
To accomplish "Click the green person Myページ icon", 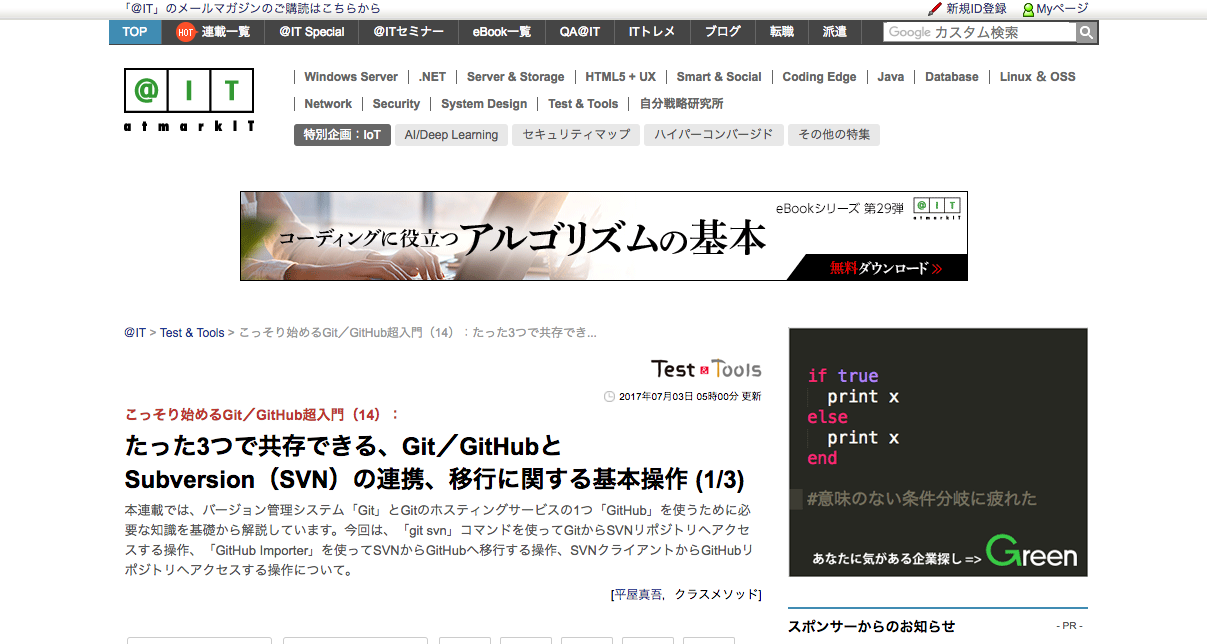I will point(1028,9).
